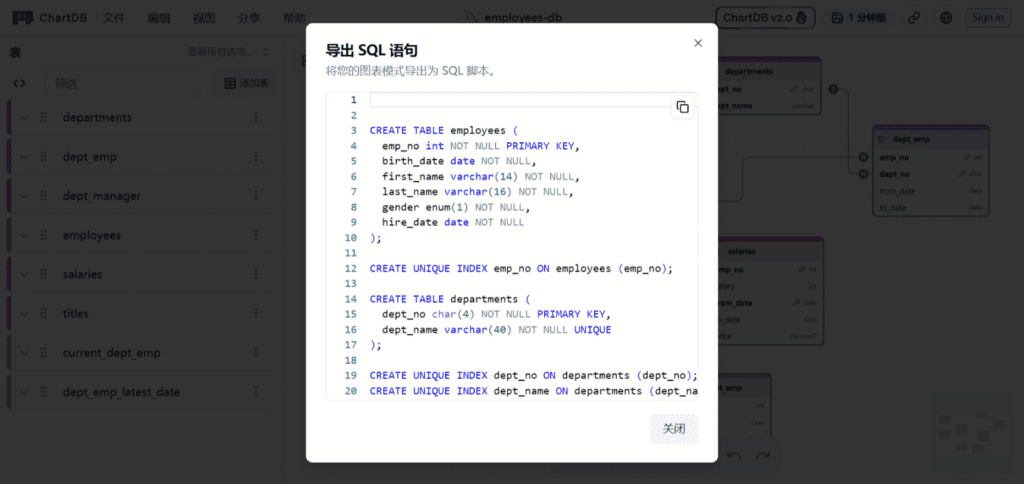The height and width of the screenshot is (484, 1024).
Task: Open the 分享 menu
Action: [249, 18]
